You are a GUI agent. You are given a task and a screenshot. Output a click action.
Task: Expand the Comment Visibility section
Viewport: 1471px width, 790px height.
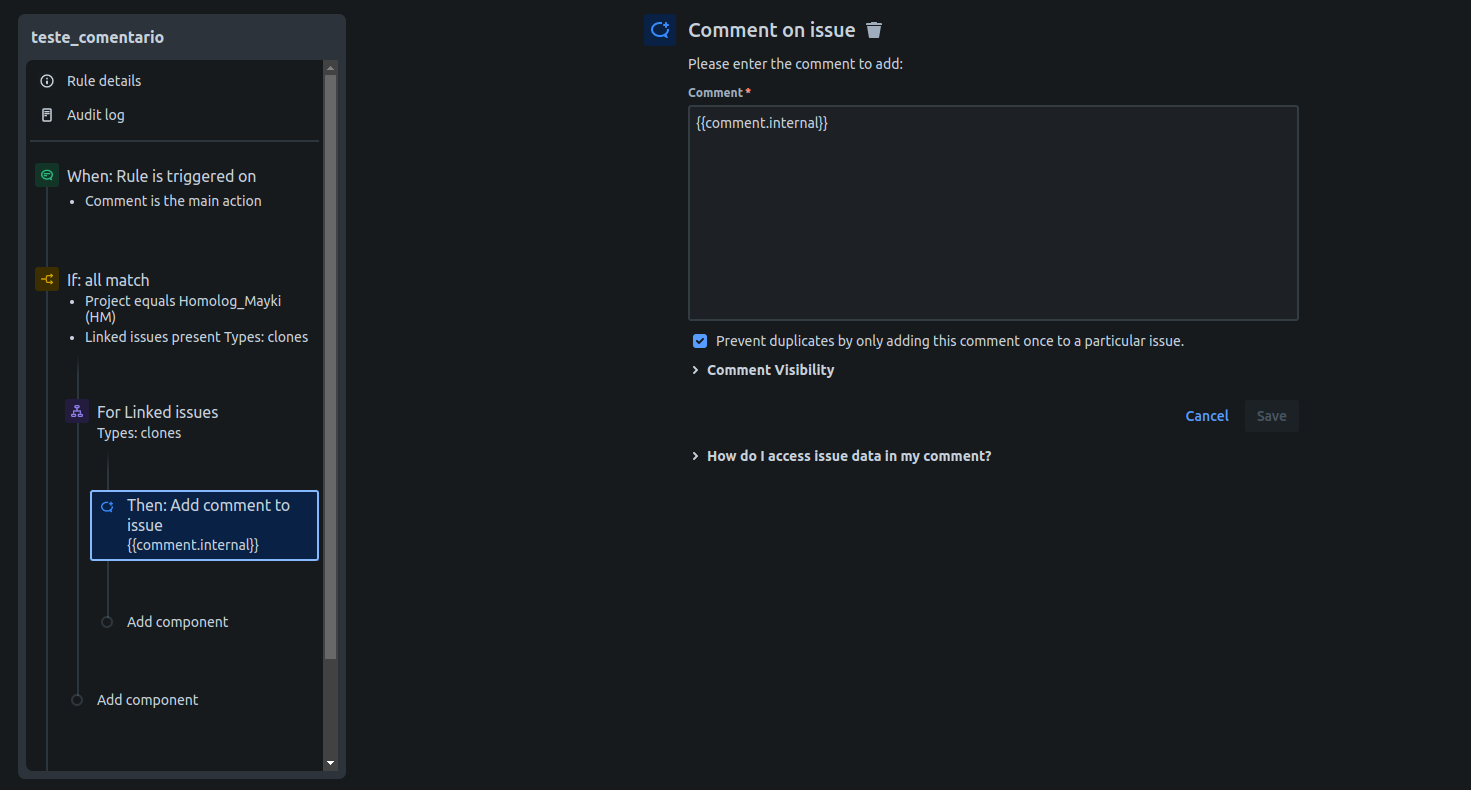pos(763,370)
